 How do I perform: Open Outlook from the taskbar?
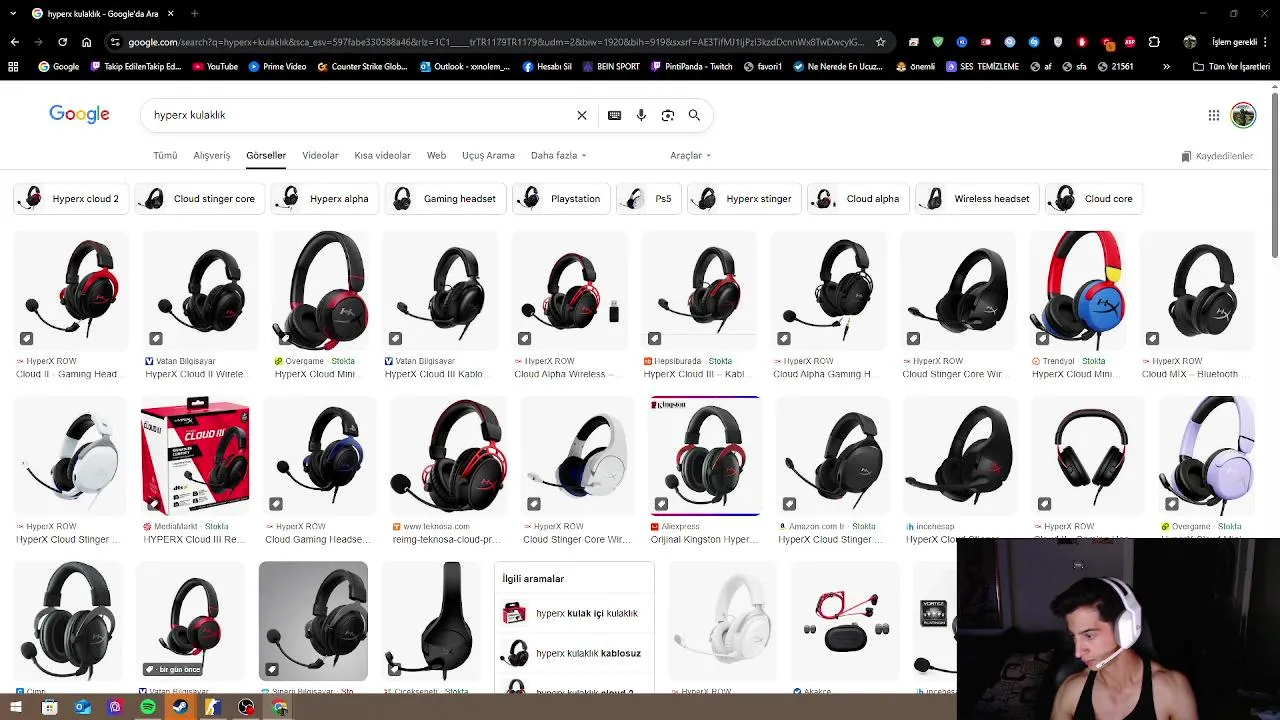[82, 708]
